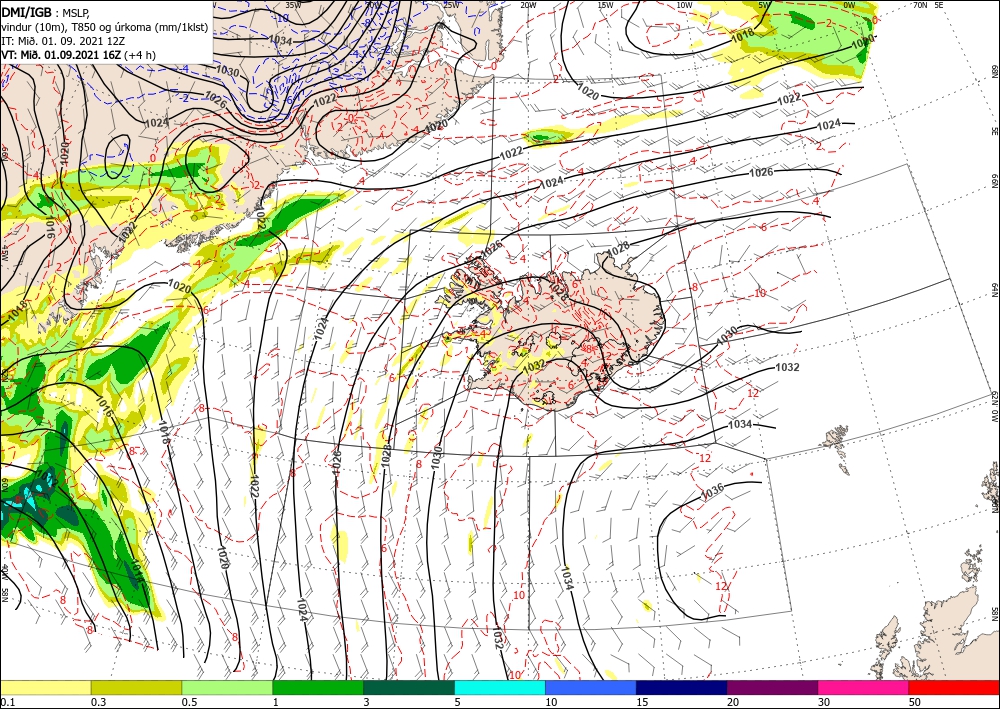
Task: Click the "VT: Mið. 01.09.2021 16Z (+4 h)" line
Action: (78, 54)
